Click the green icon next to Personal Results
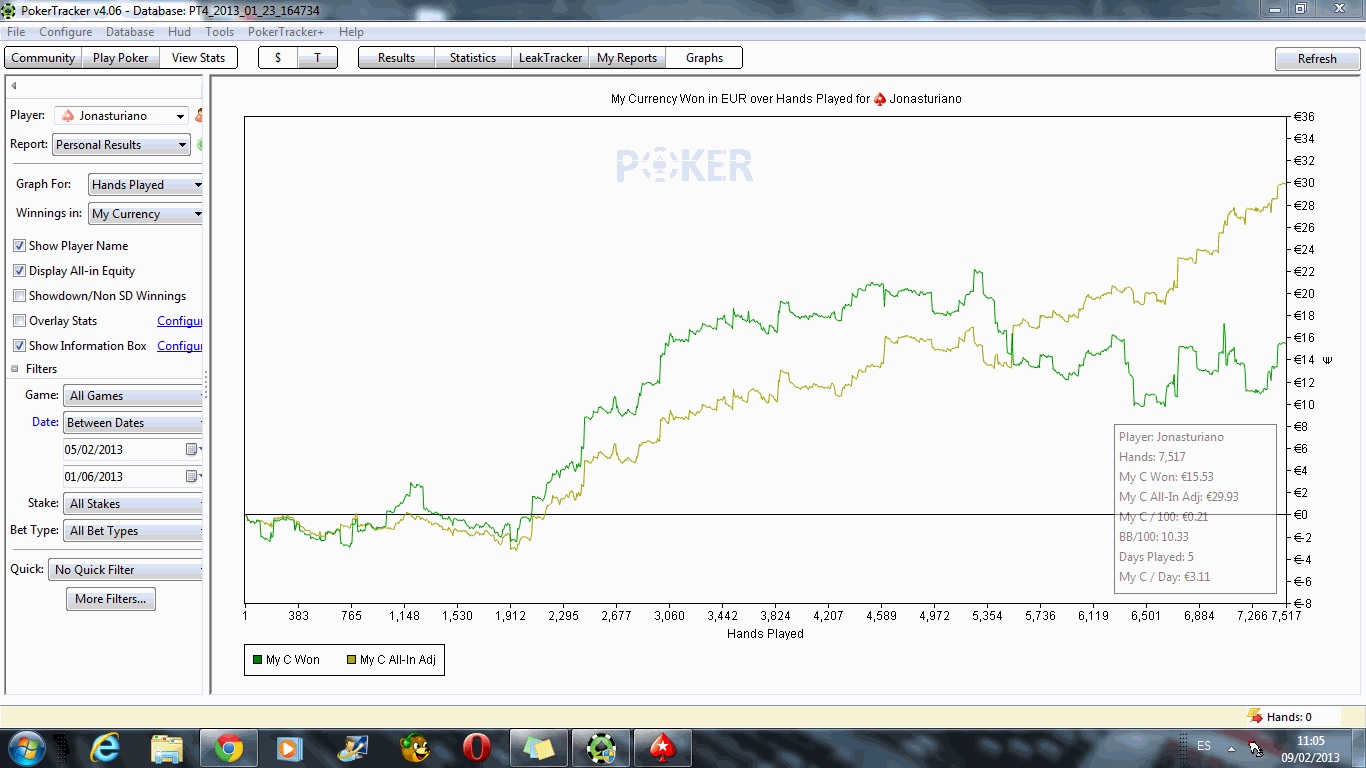Image resolution: width=1366 pixels, height=768 pixels. click(x=200, y=145)
